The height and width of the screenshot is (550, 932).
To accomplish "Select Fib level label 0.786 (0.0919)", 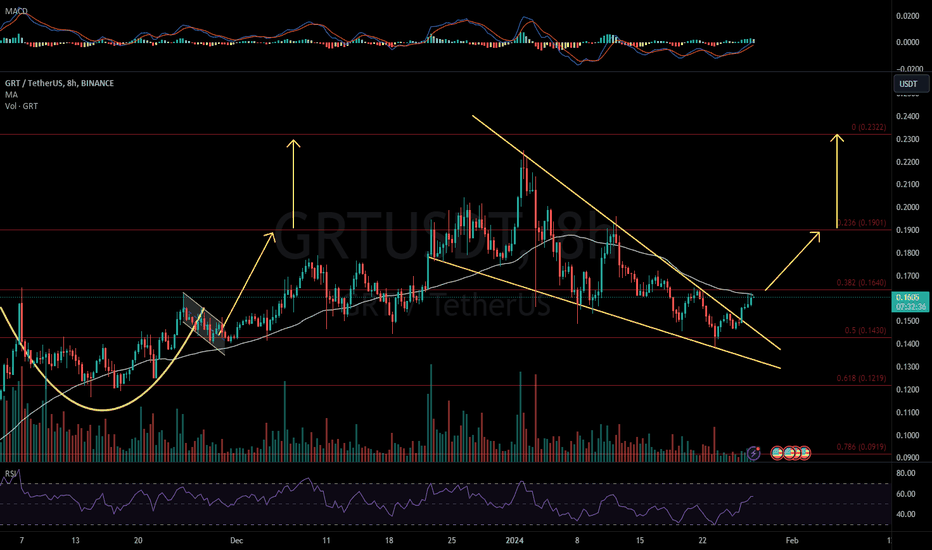I will (861, 447).
